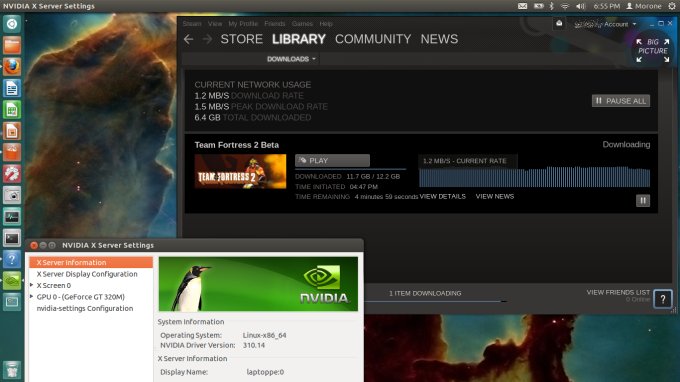Open the Help menu in Steam

[x=326, y=24]
